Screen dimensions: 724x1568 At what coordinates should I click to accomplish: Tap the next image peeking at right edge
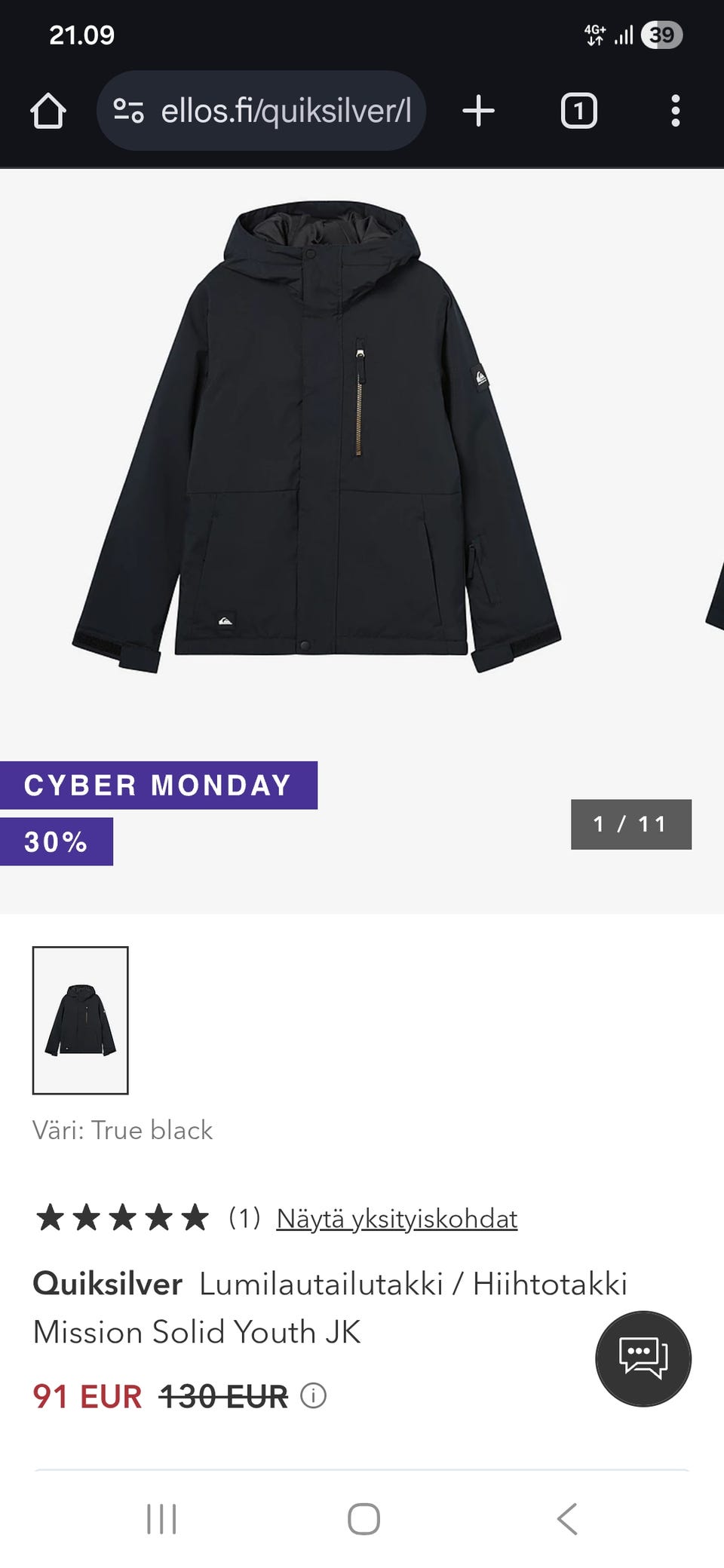click(x=714, y=596)
